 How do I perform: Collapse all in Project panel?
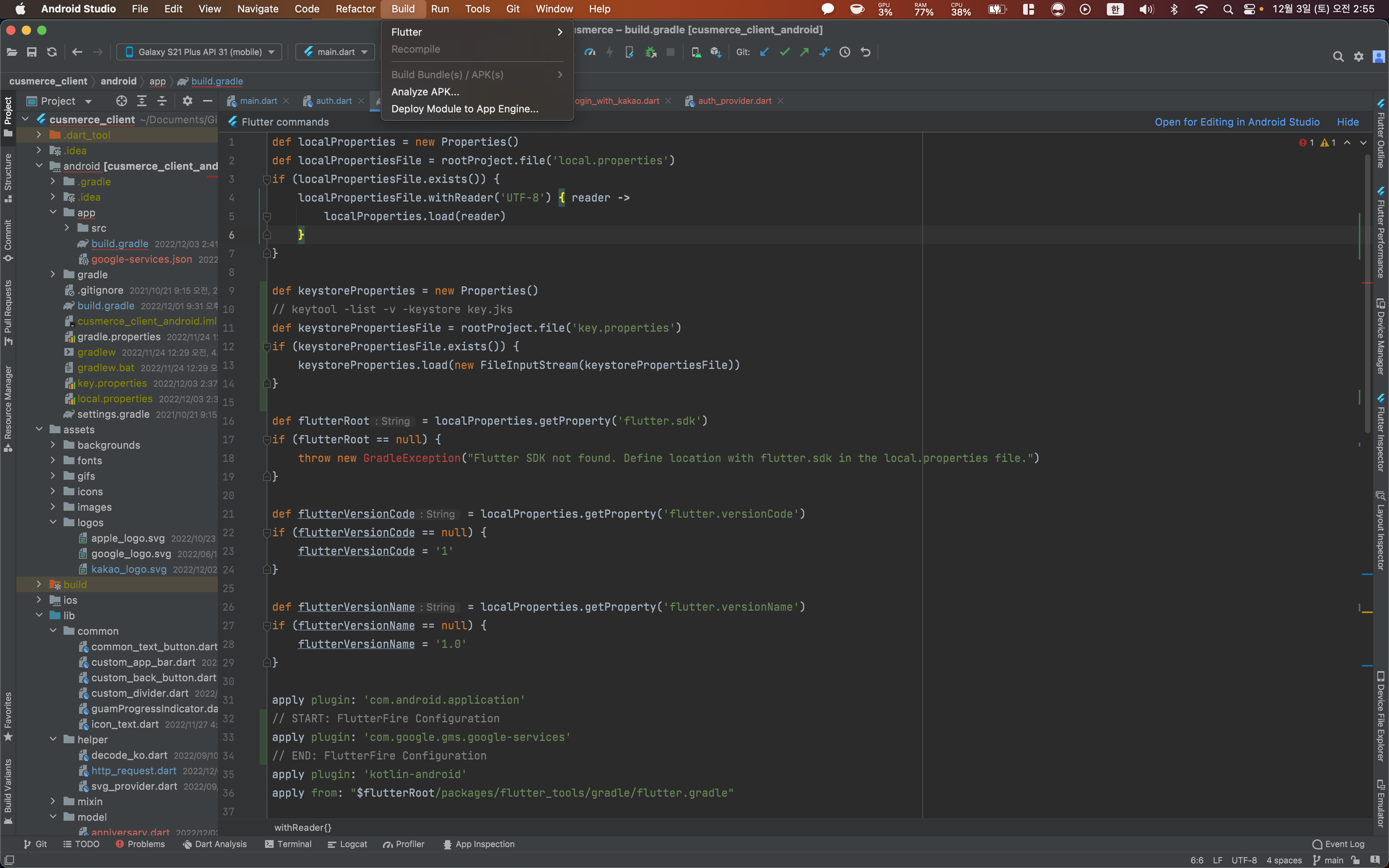click(162, 101)
